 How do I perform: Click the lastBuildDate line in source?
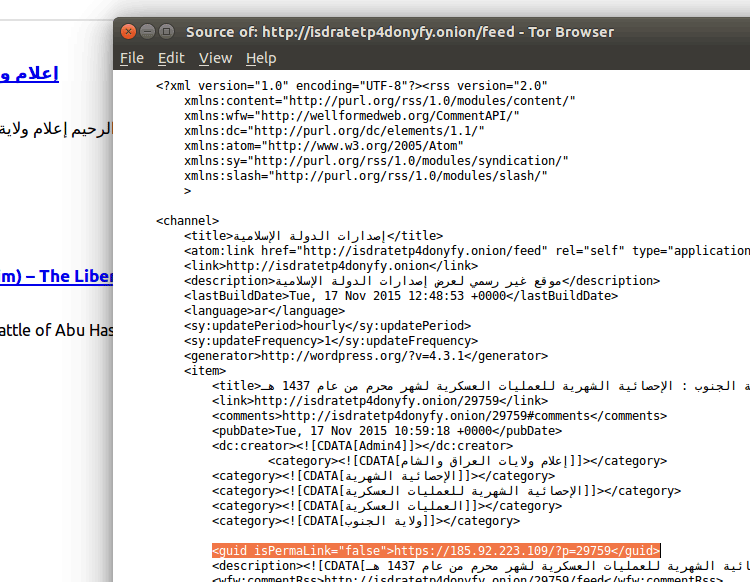click(401, 296)
